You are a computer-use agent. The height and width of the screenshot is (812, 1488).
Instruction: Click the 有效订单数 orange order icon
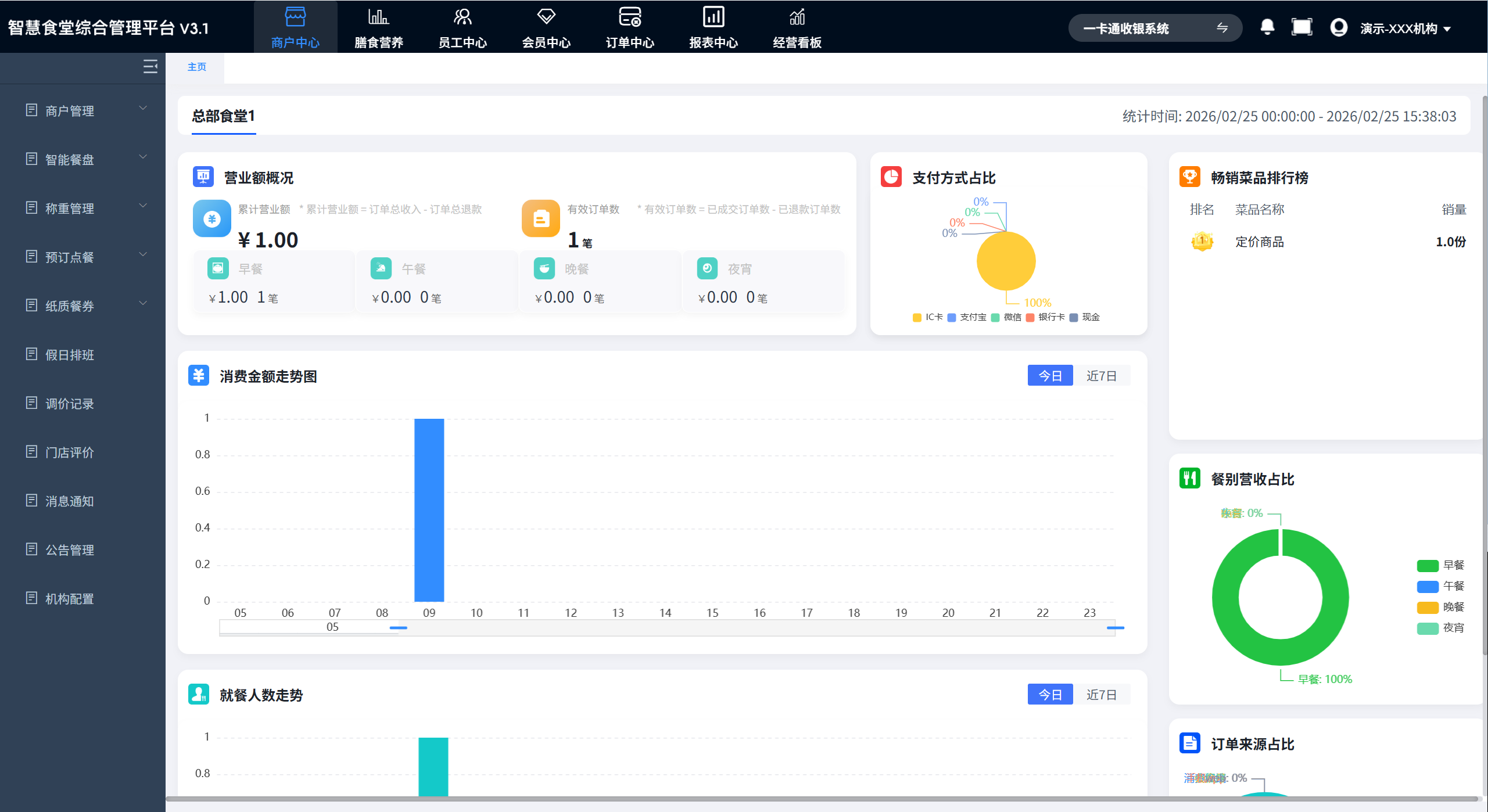540,219
